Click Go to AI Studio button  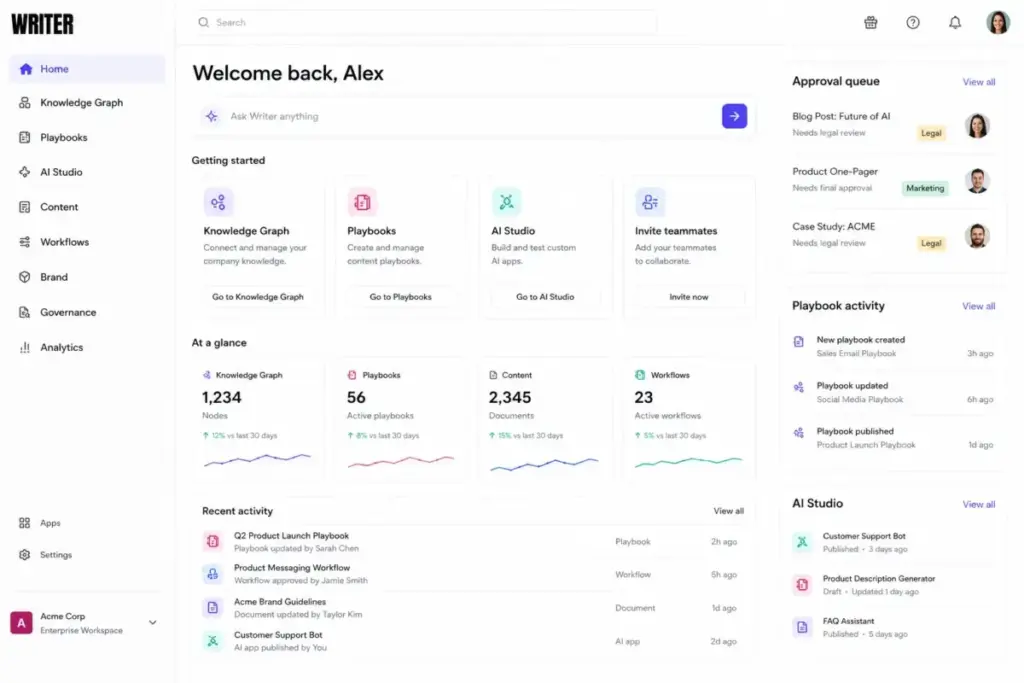(x=545, y=296)
